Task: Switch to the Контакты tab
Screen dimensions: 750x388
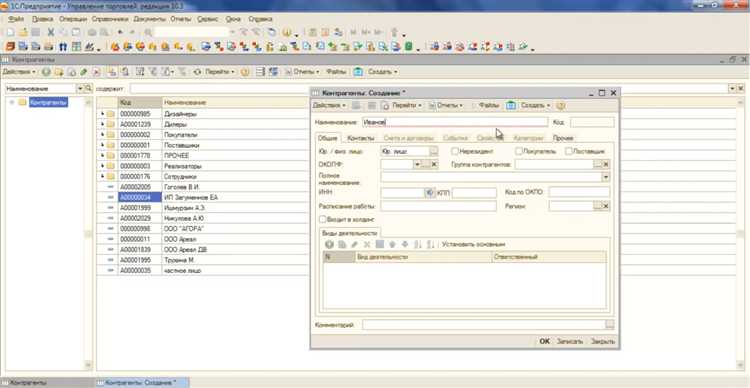Action: [361, 138]
